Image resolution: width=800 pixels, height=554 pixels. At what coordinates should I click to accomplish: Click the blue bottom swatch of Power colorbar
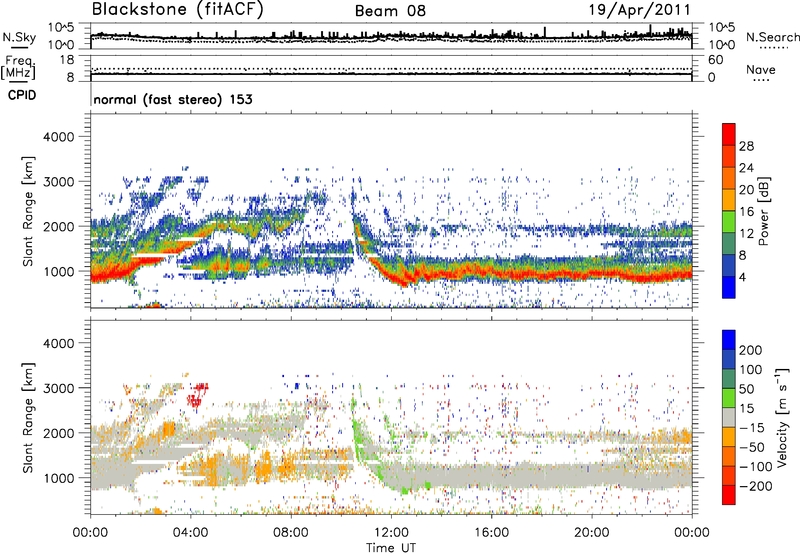point(729,287)
